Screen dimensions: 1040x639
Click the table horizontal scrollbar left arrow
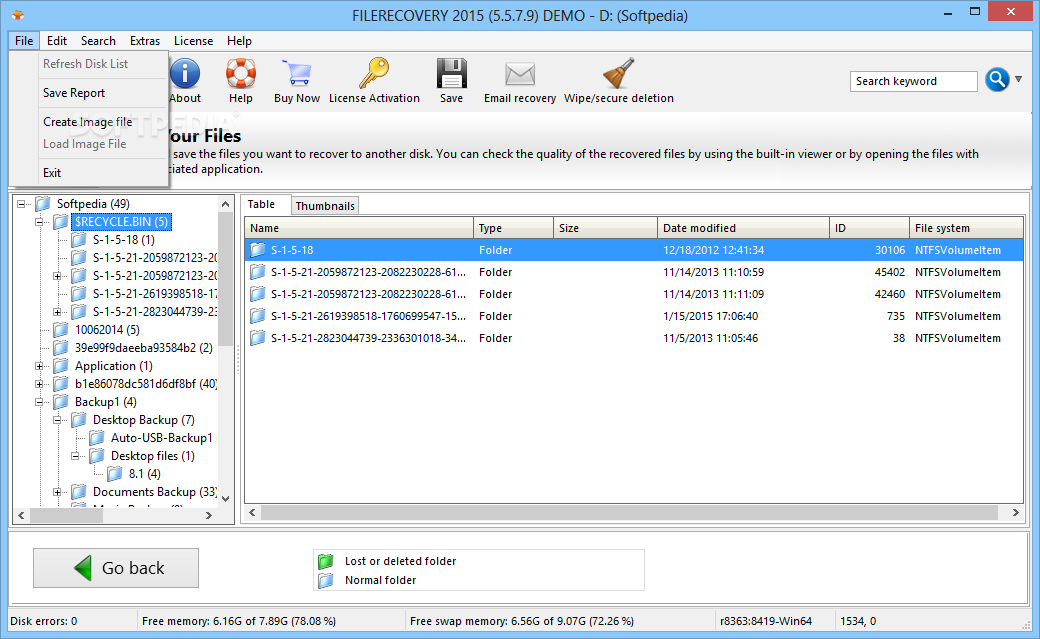253,512
